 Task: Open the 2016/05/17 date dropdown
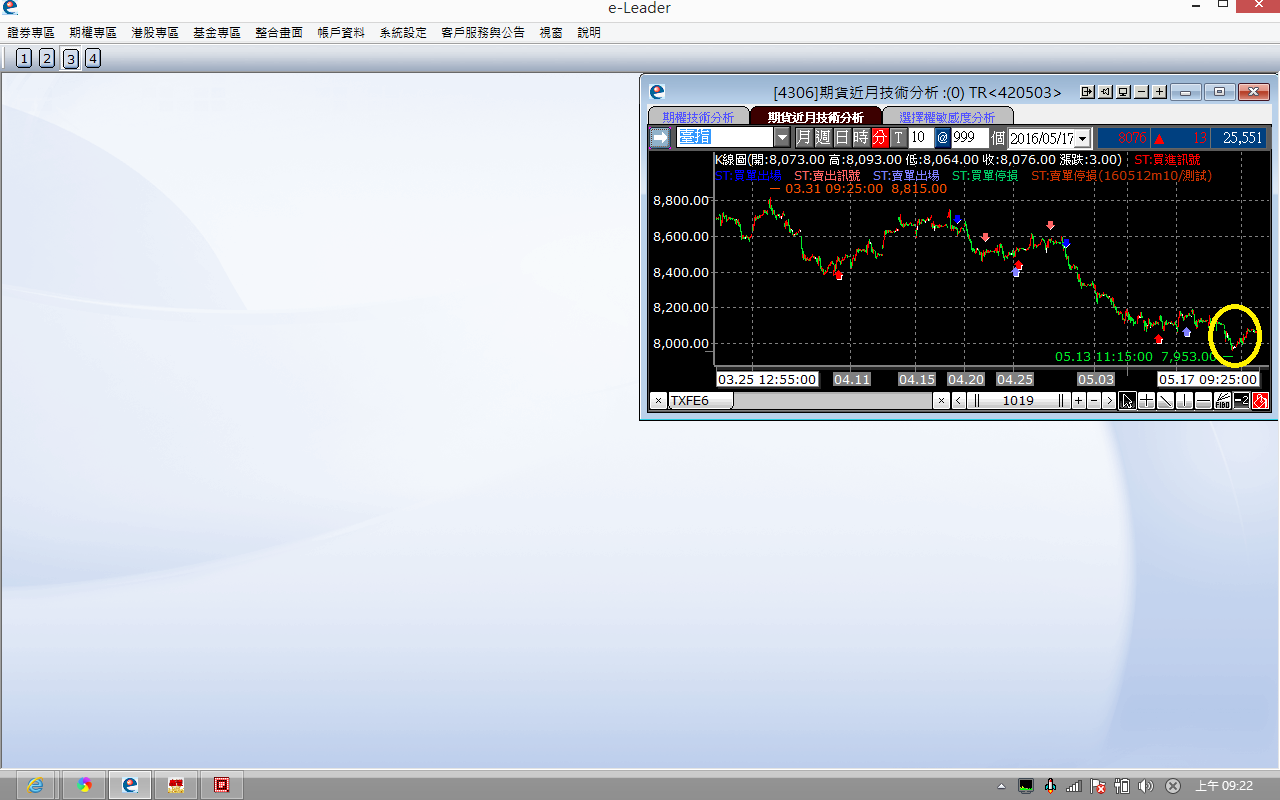(1082, 138)
